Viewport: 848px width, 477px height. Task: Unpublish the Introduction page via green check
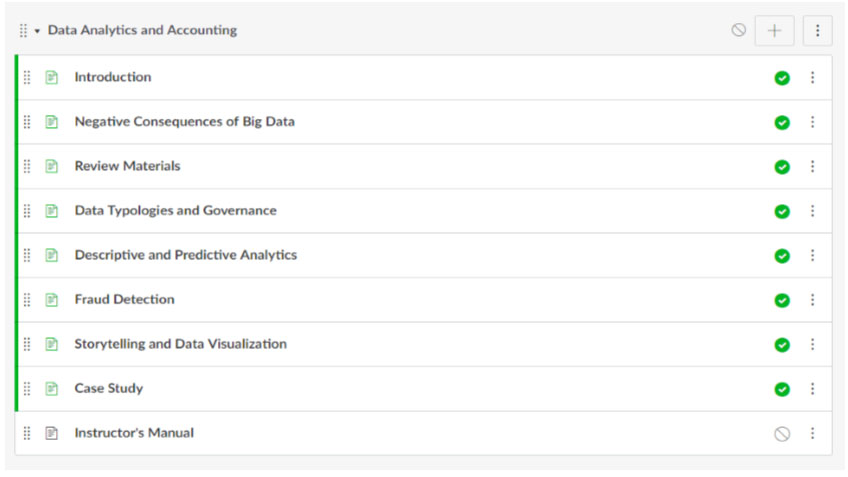tap(782, 78)
